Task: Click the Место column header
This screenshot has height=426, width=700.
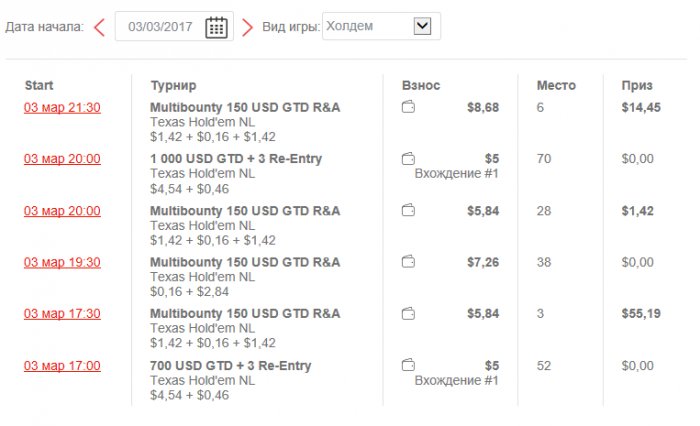Action: click(556, 85)
